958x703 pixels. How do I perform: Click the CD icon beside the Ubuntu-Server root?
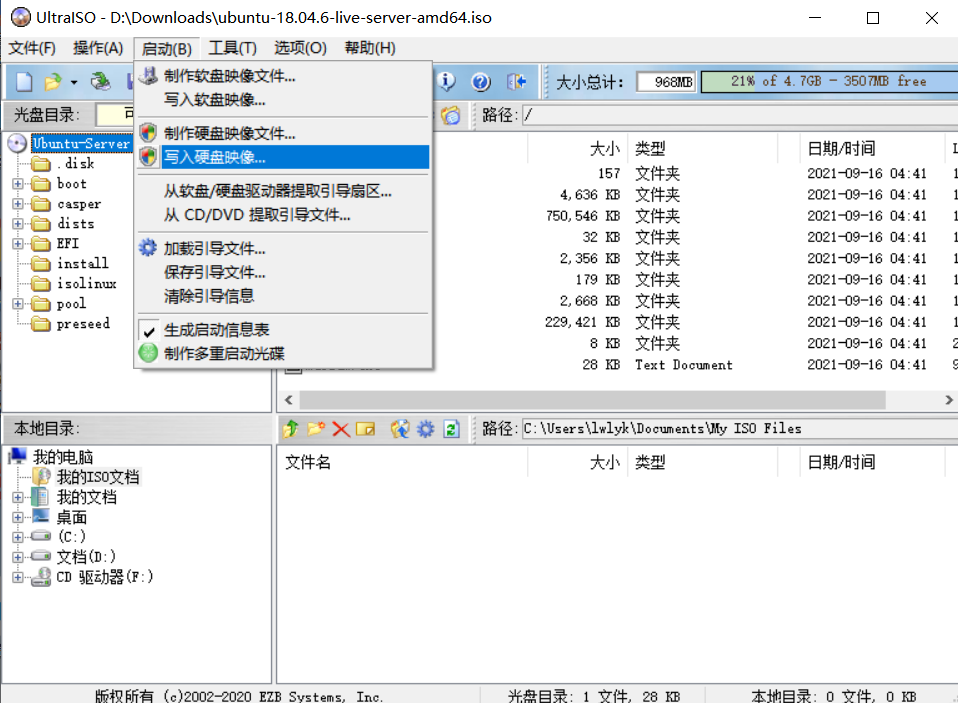[17, 144]
